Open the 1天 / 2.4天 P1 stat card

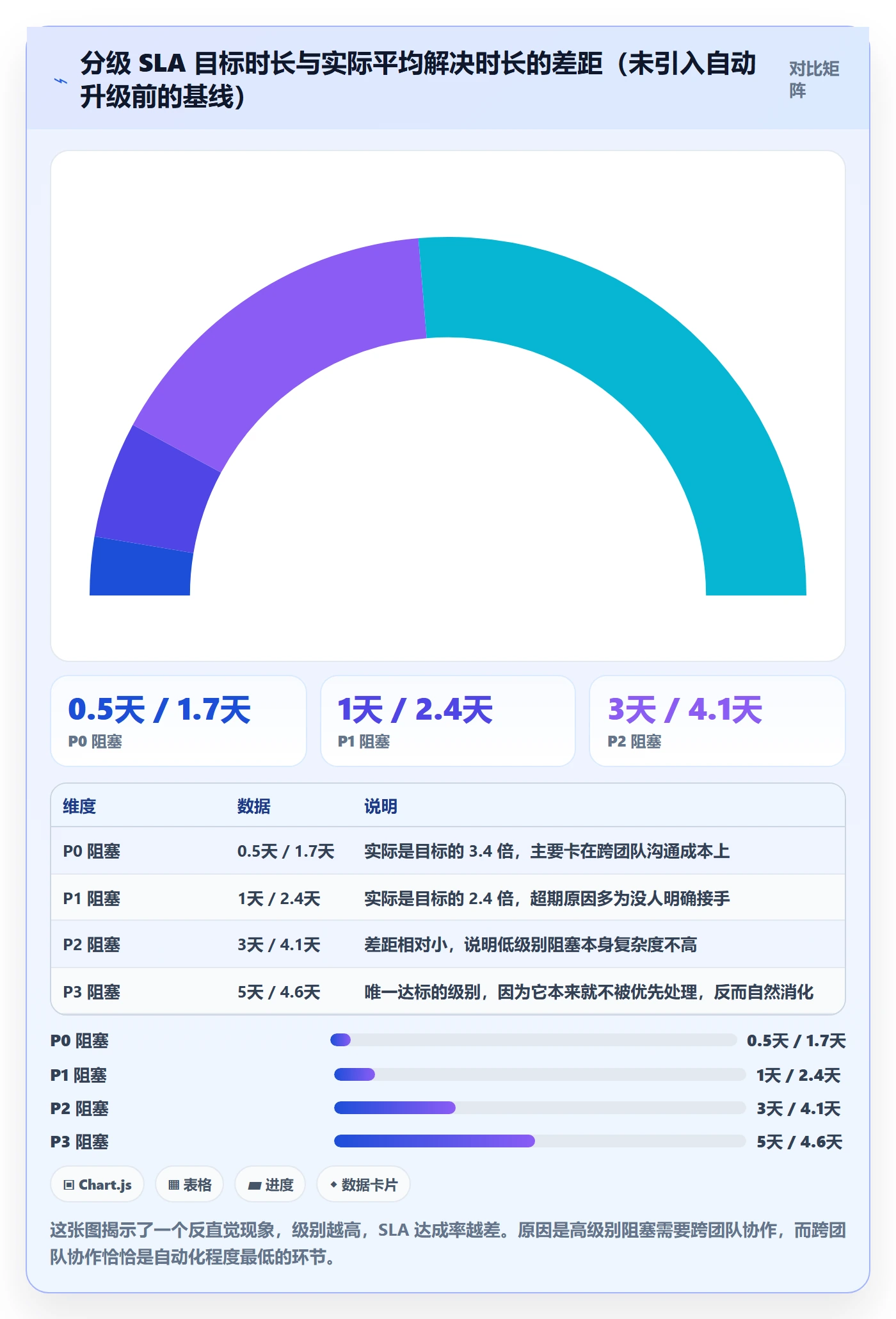click(x=448, y=721)
